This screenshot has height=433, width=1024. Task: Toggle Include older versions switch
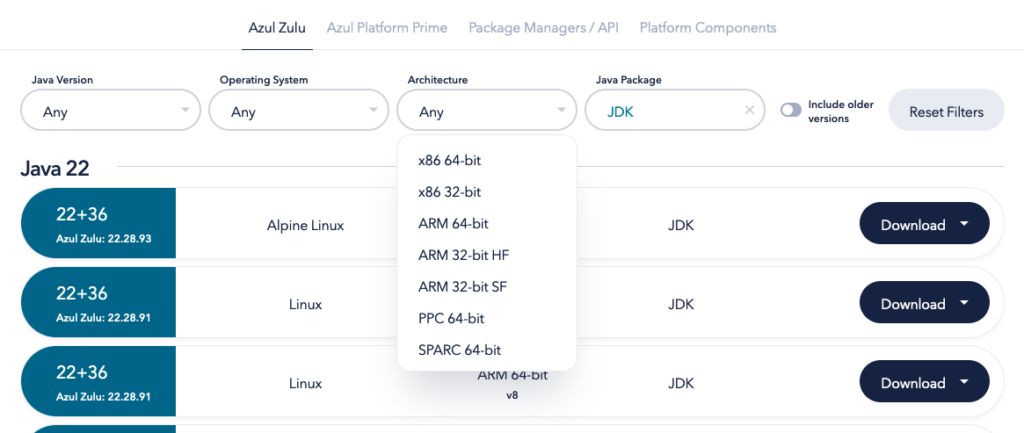pos(791,110)
